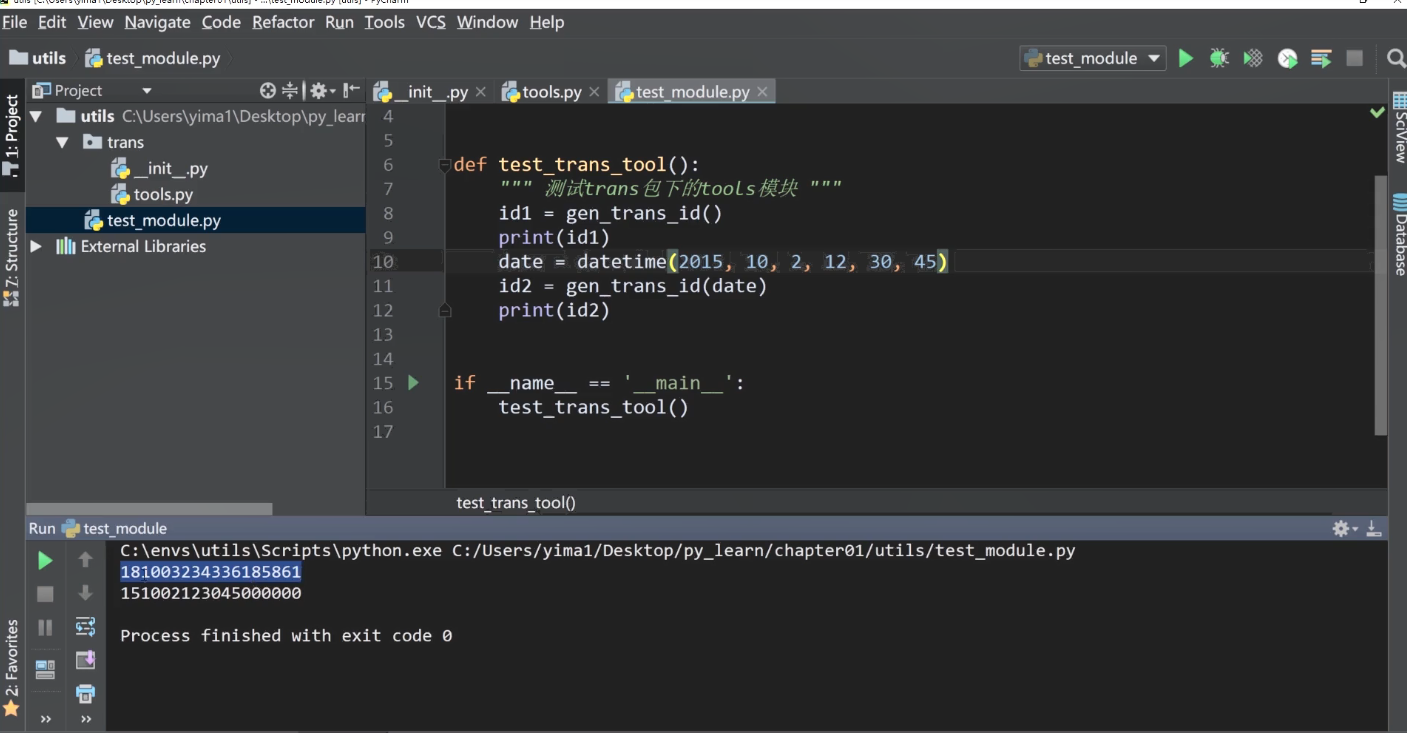Start debugging with the Debug bug icon
The image size is (1407, 733).
[x=1219, y=59]
